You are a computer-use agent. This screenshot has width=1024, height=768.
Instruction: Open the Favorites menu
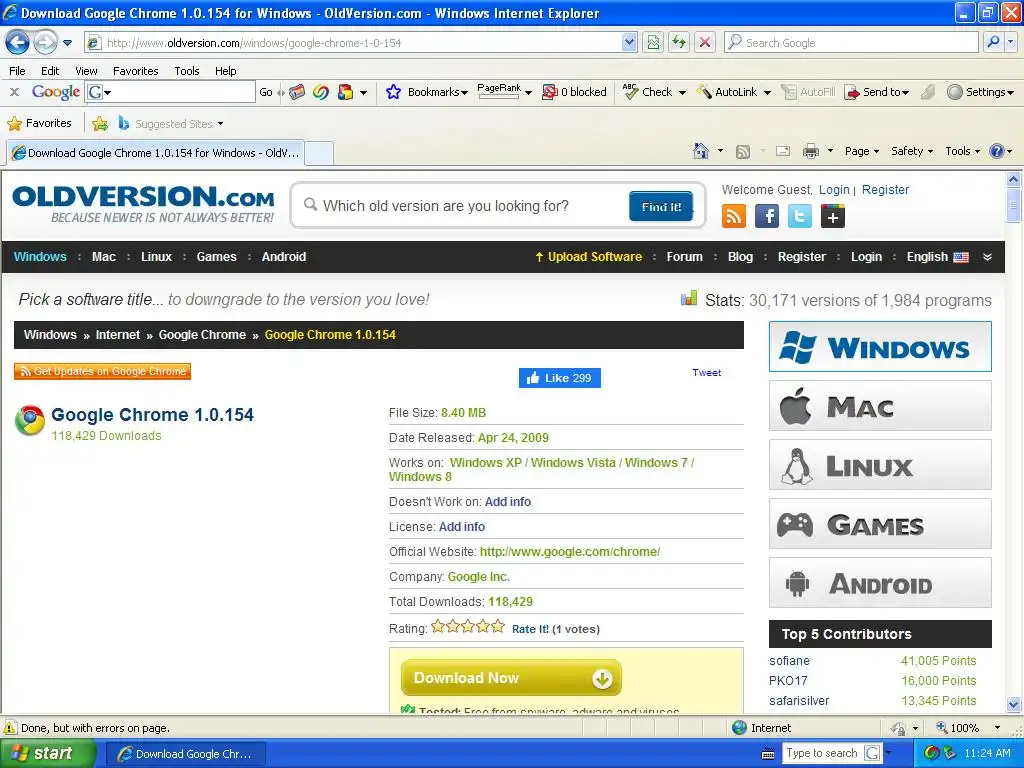point(135,71)
